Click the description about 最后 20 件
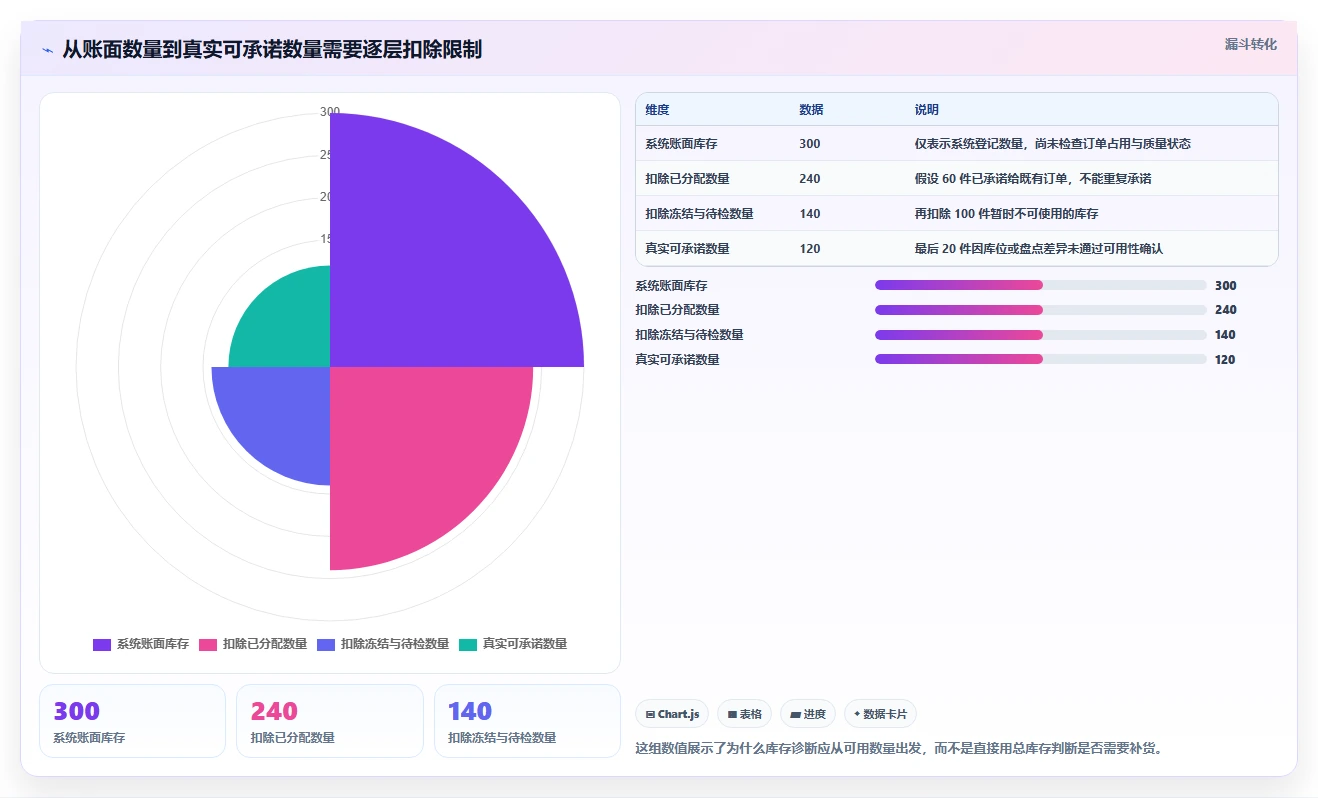The image size is (1318, 798). [1039, 249]
